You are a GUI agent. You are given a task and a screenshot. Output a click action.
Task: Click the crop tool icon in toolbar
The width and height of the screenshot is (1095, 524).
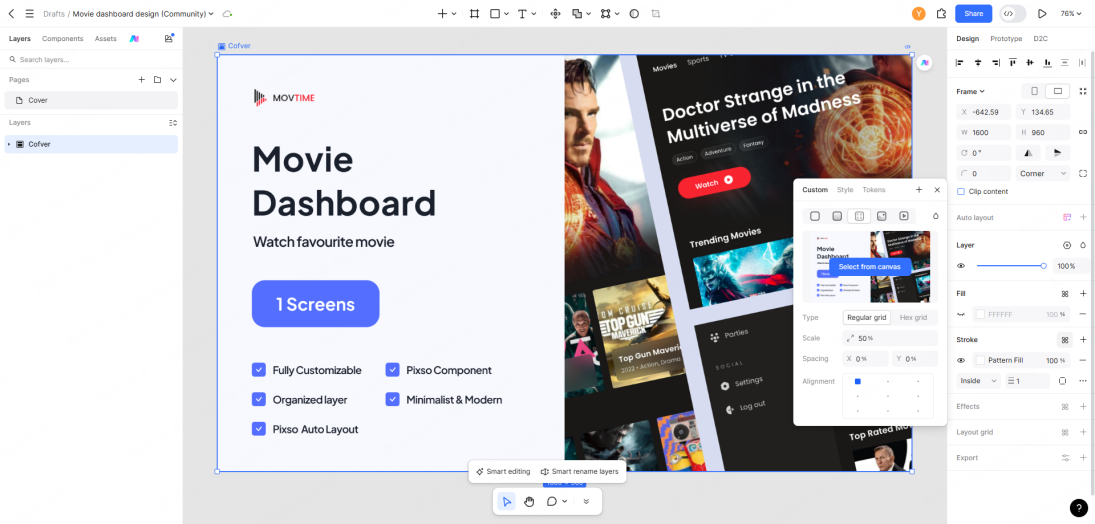(655, 13)
